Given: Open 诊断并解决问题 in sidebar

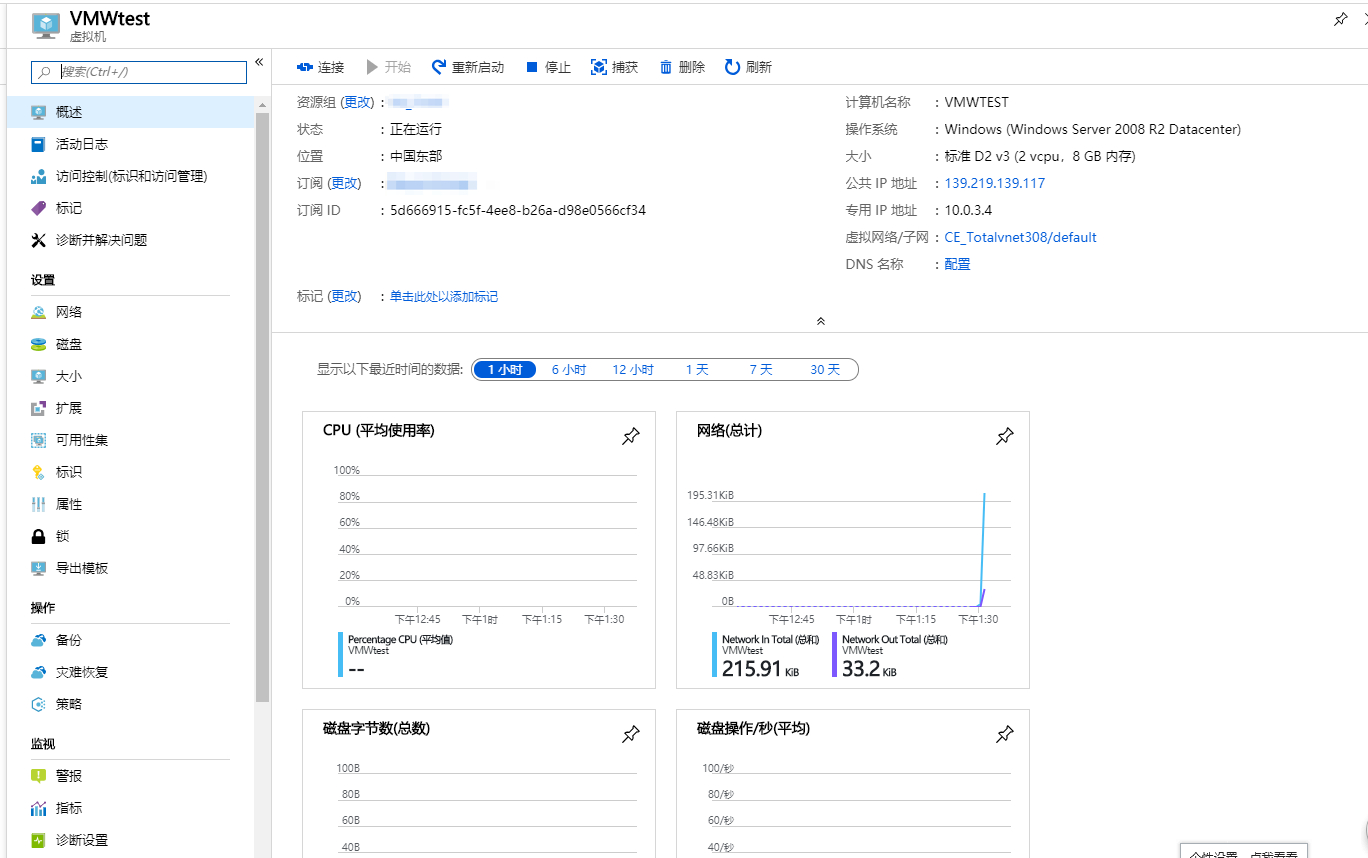Looking at the screenshot, I should (x=131, y=240).
